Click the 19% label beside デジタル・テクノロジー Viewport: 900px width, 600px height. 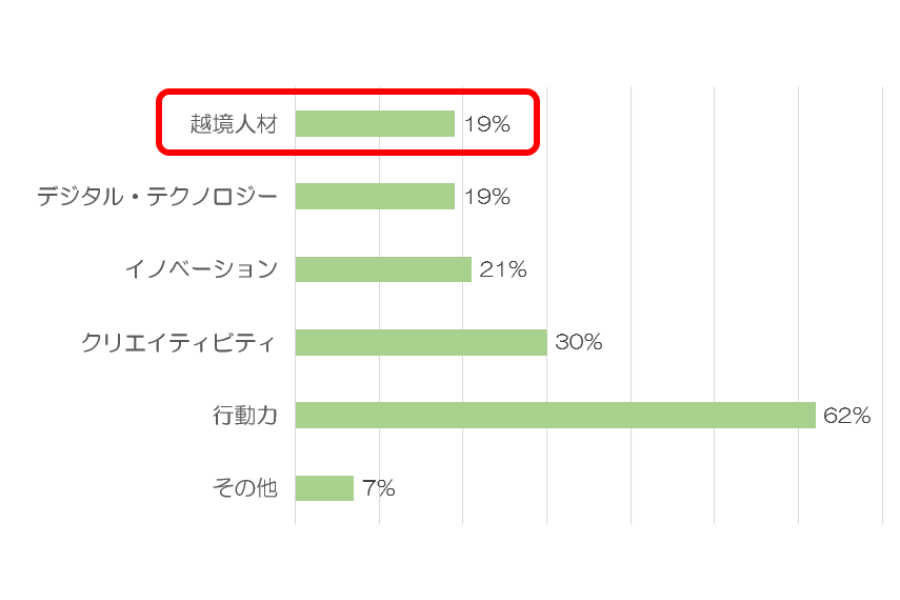pos(487,197)
